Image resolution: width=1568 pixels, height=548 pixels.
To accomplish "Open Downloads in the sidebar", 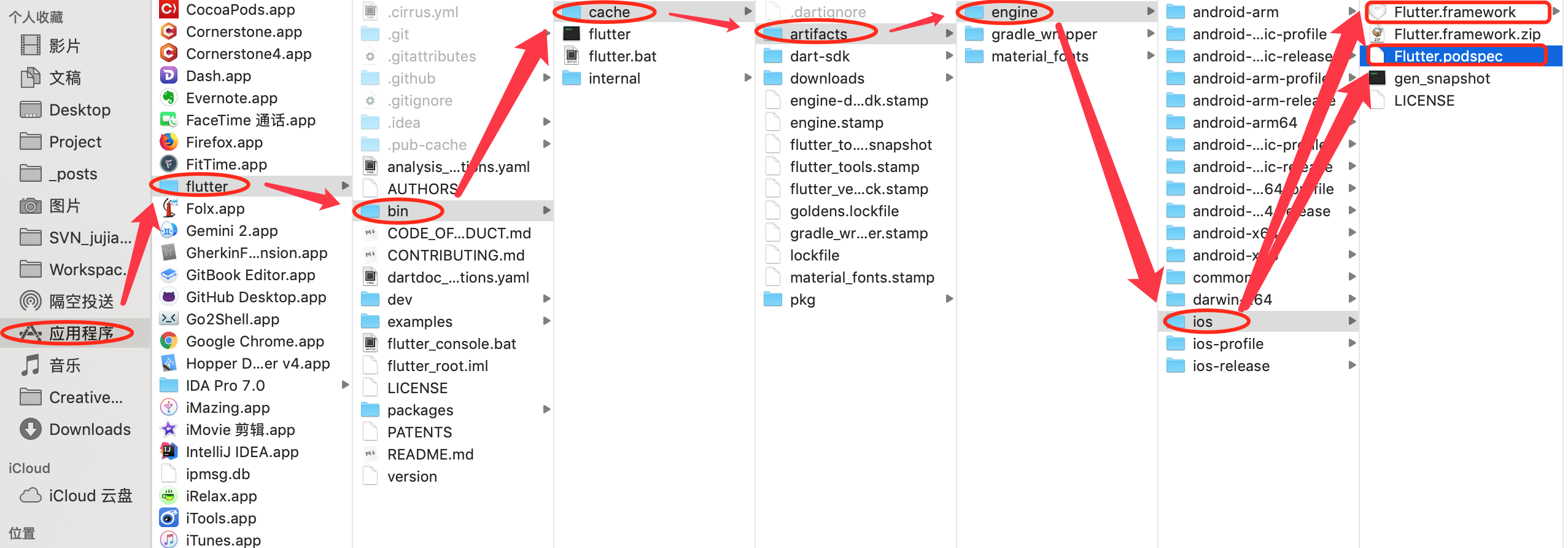I will point(75,429).
